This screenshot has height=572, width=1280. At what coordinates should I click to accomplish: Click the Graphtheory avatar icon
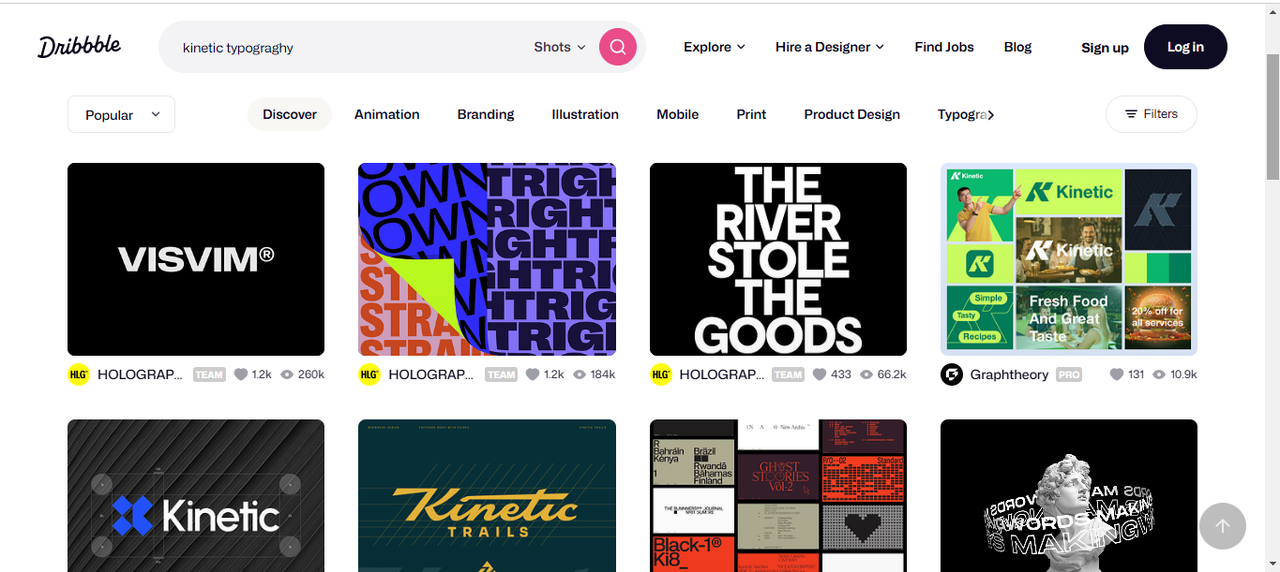[952, 374]
